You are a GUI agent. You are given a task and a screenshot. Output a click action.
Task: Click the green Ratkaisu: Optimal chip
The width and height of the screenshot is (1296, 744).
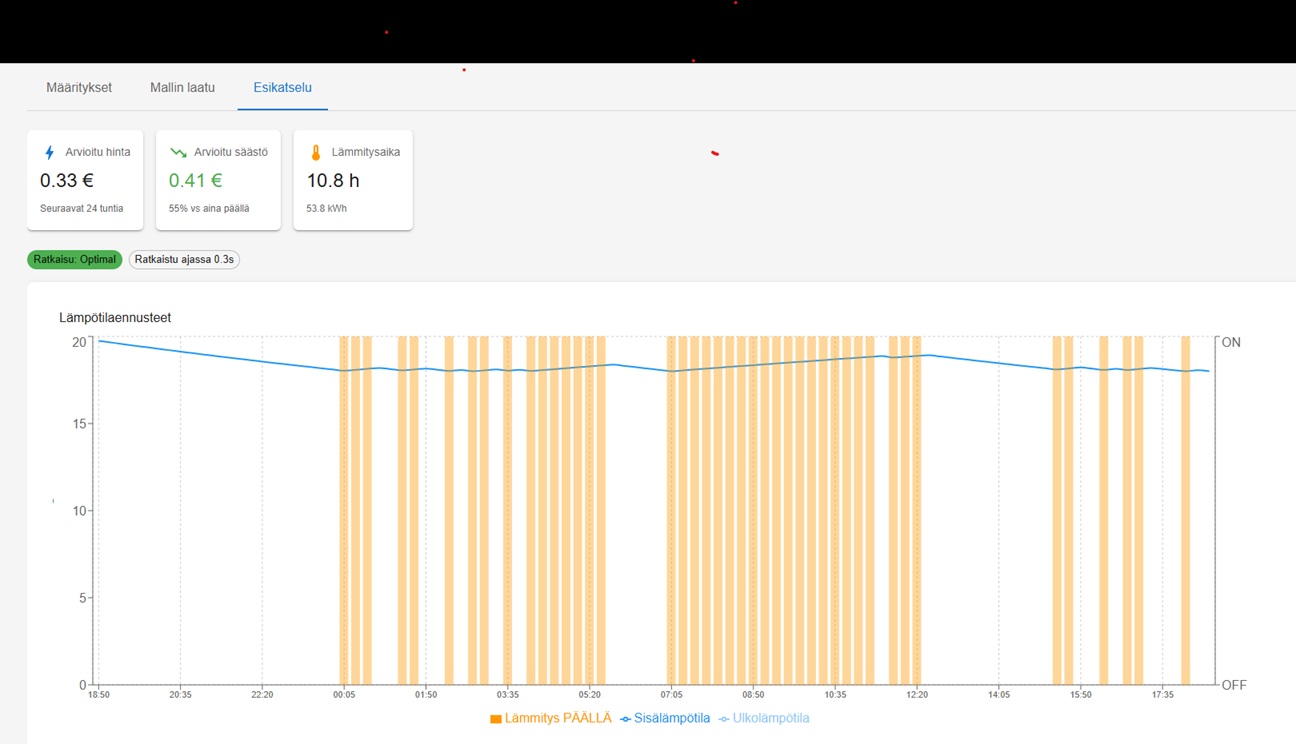[75, 260]
